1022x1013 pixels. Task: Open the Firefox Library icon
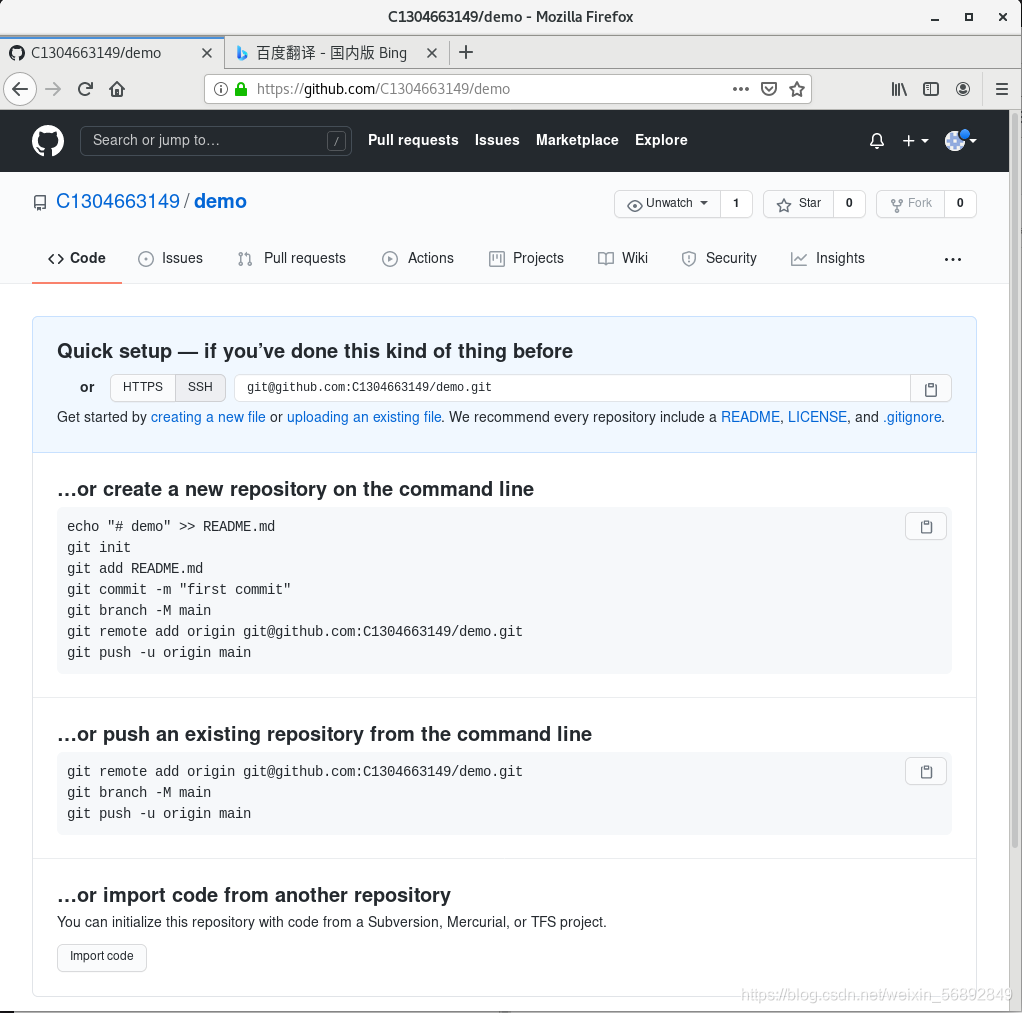[x=899, y=89]
